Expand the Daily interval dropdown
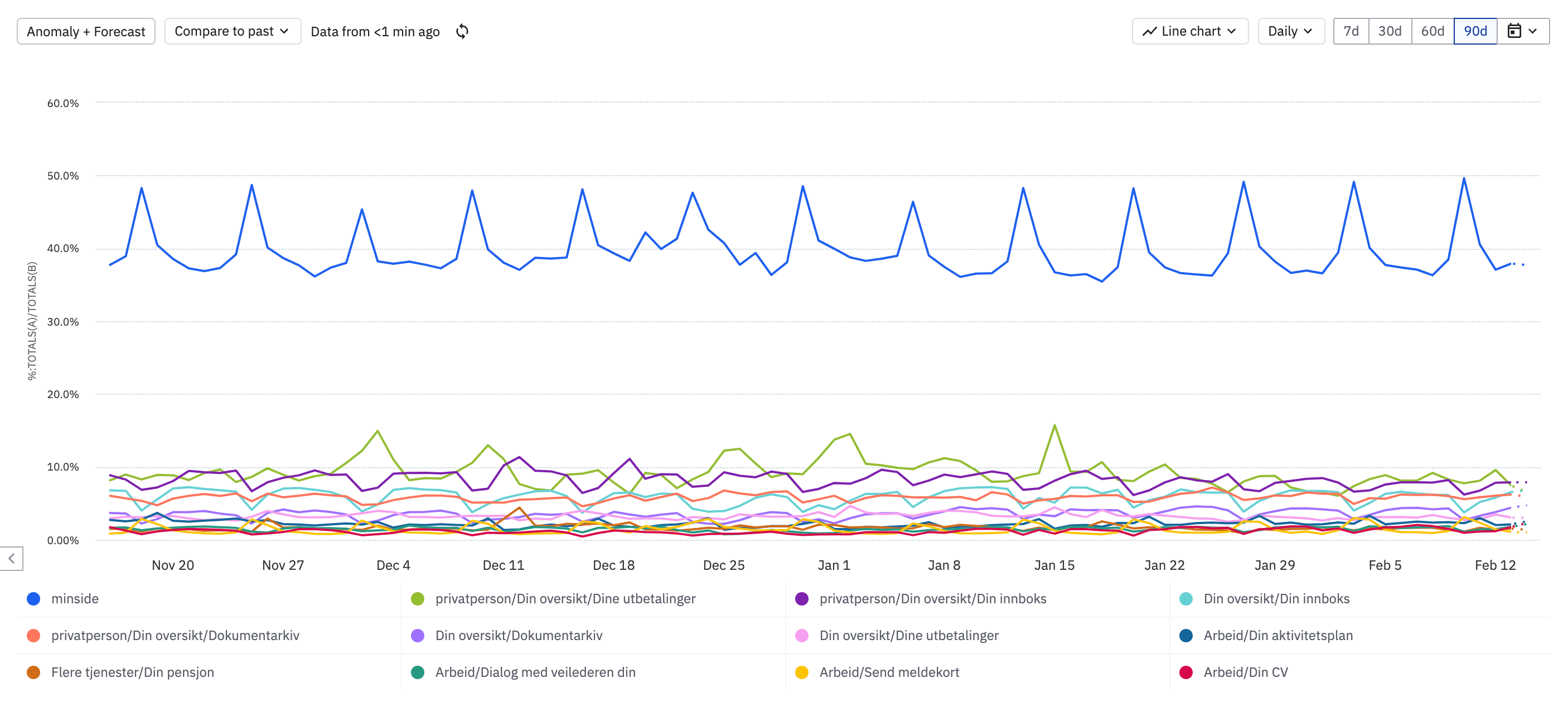This screenshot has height=707, width=1568. (x=1290, y=31)
